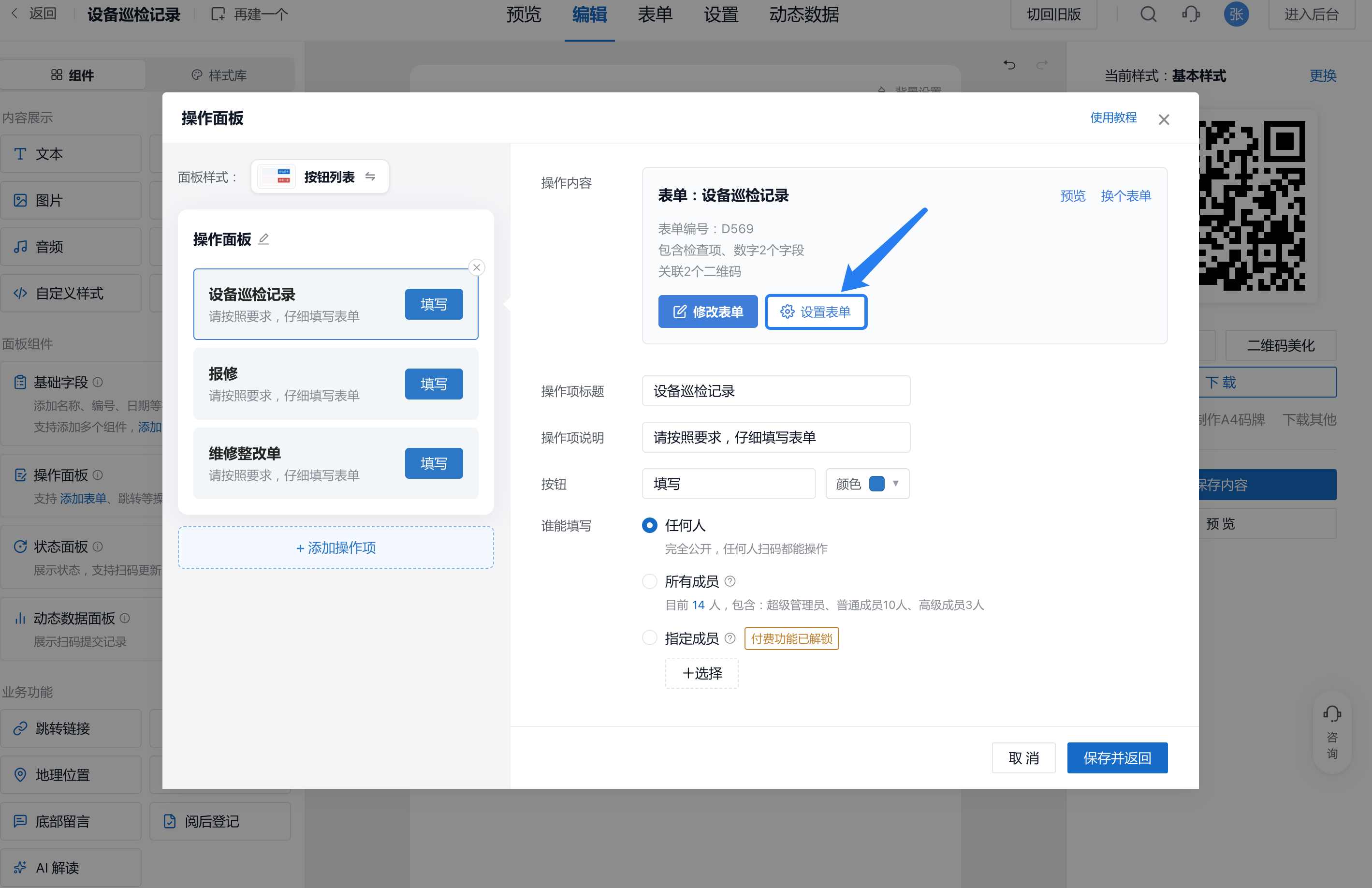Click the redo arrow icon
1372x888 pixels.
pyautogui.click(x=1042, y=65)
